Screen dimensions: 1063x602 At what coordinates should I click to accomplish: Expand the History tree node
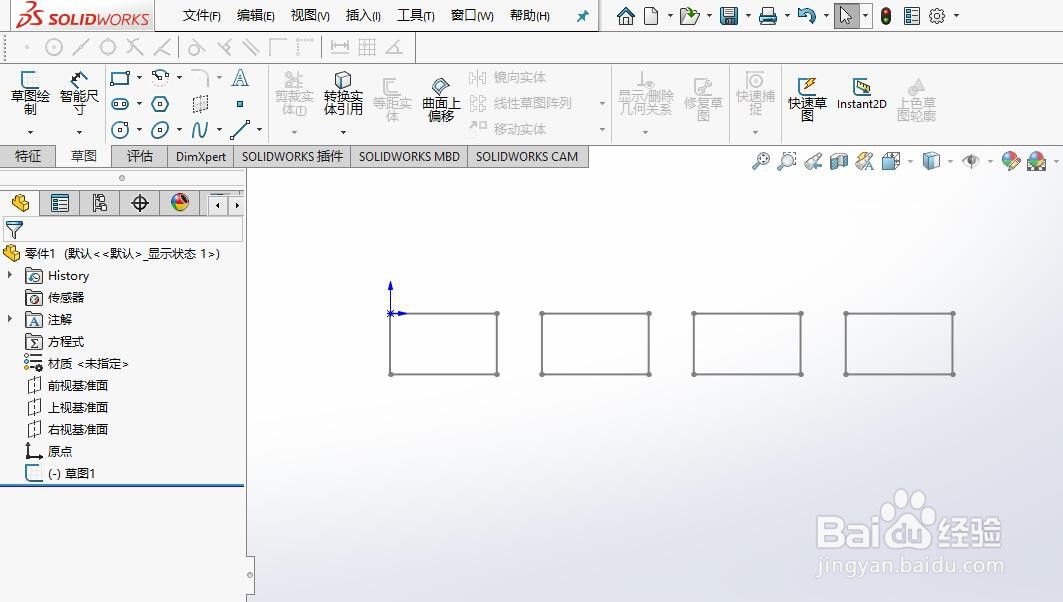coord(9,275)
